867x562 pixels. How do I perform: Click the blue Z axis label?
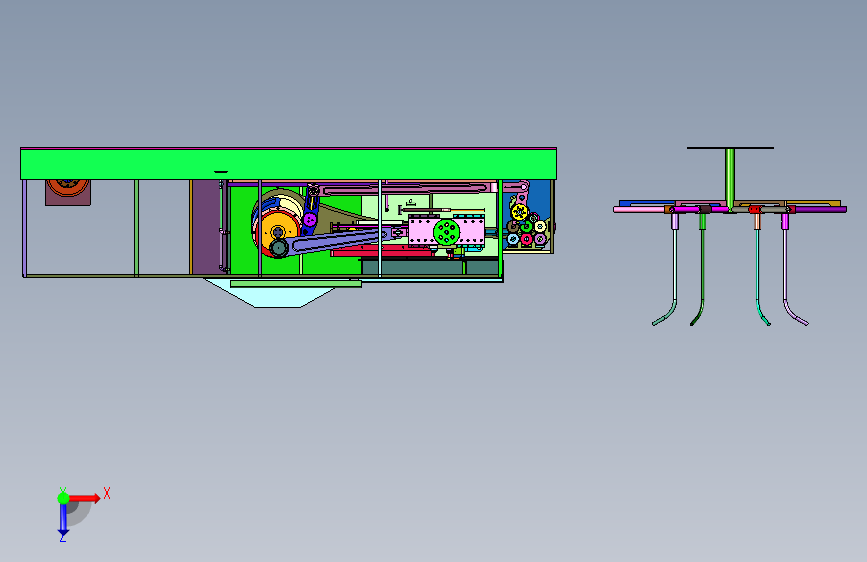click(62, 537)
